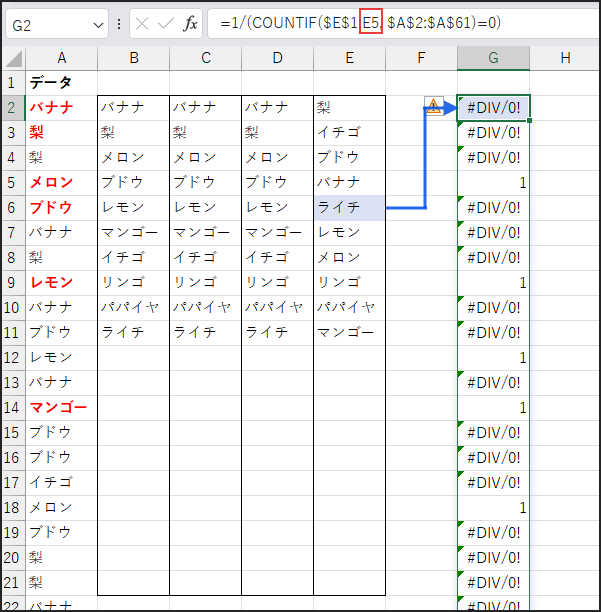Image resolution: width=601 pixels, height=612 pixels.
Task: Select column E header
Action: point(349,58)
